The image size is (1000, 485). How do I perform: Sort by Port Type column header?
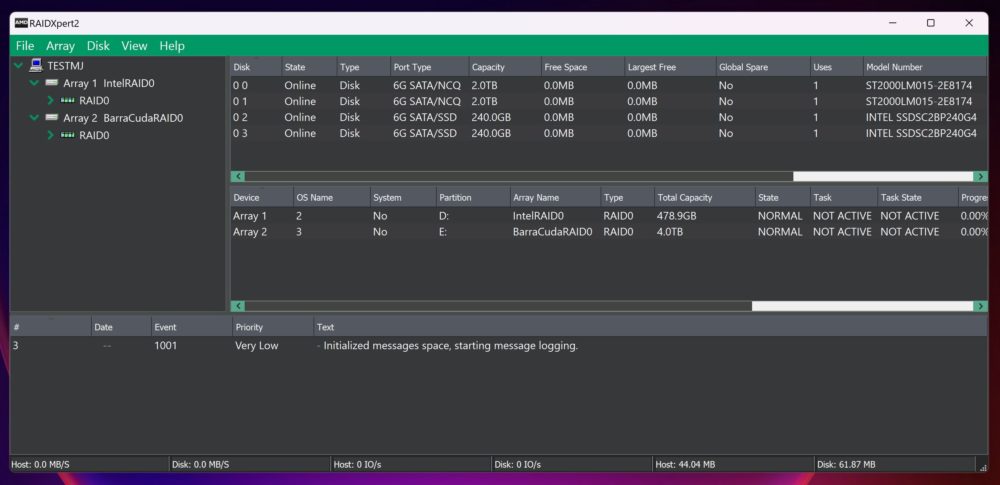click(x=429, y=67)
